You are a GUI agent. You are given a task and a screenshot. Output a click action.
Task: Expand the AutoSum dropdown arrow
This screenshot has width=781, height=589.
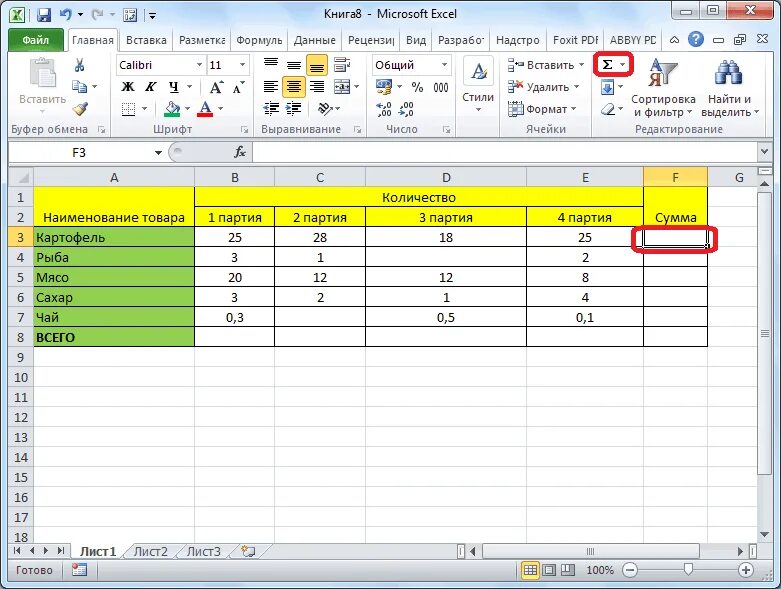tap(622, 65)
